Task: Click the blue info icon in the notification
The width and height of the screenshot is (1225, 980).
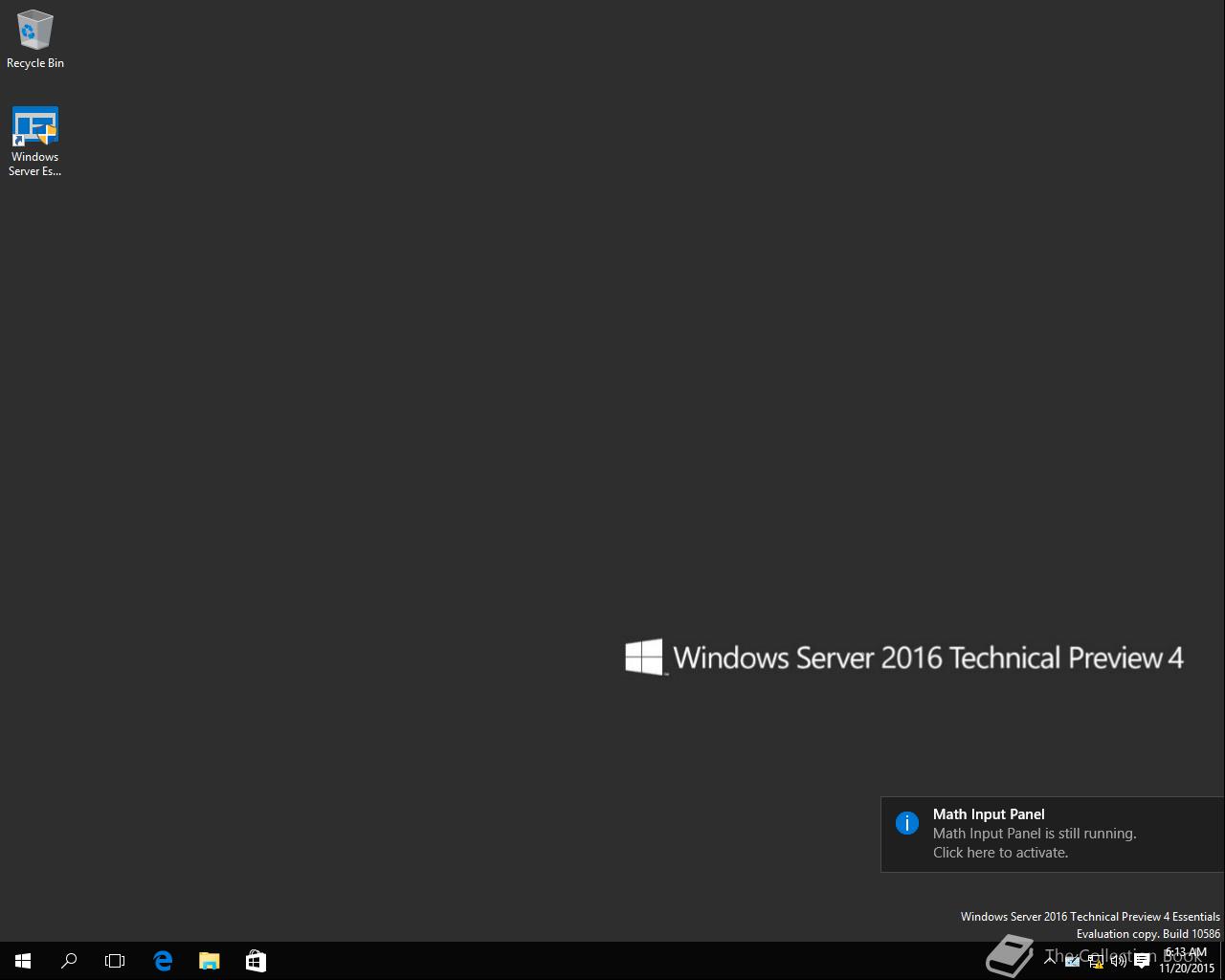Action: [907, 823]
